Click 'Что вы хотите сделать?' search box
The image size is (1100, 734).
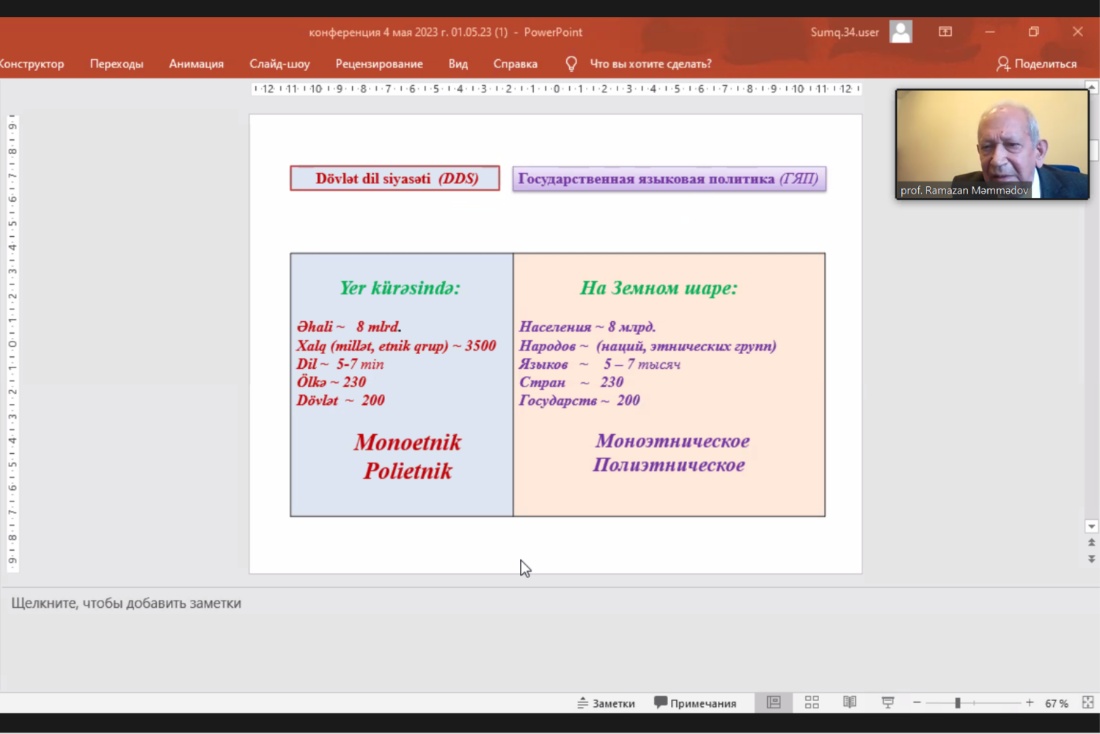(x=650, y=64)
